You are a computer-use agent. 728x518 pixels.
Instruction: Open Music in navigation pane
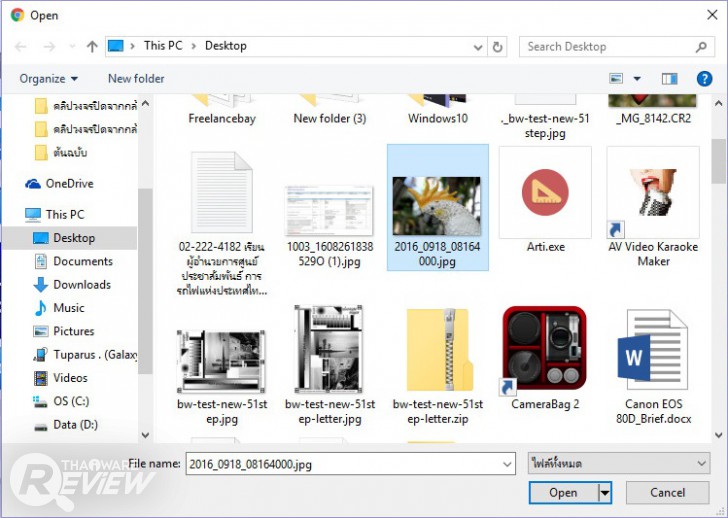[59, 308]
